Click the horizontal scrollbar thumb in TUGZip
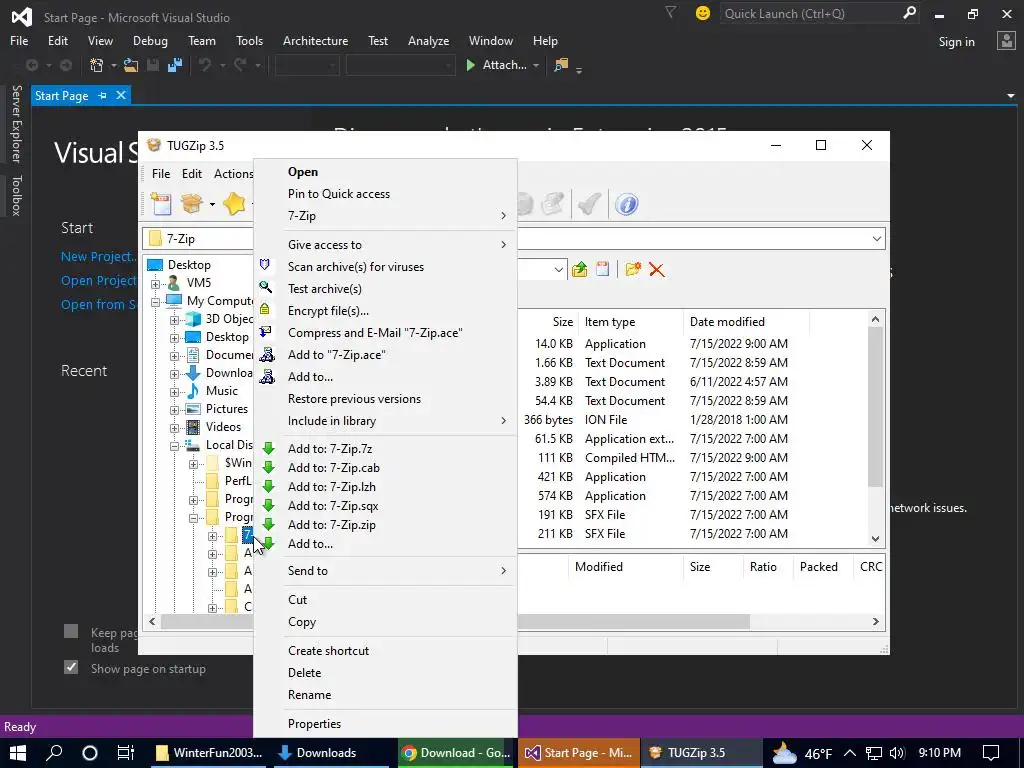The height and width of the screenshot is (768, 1024). (455, 622)
